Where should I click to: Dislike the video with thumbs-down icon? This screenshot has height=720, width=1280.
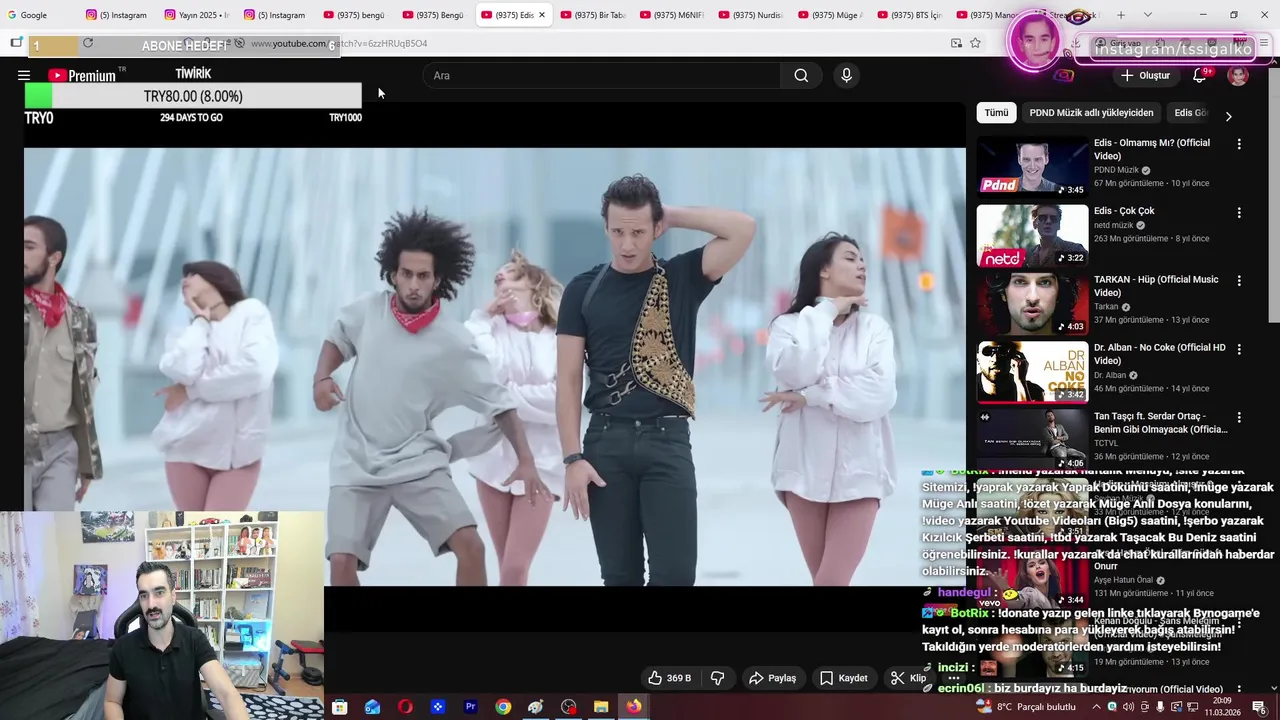(x=718, y=678)
